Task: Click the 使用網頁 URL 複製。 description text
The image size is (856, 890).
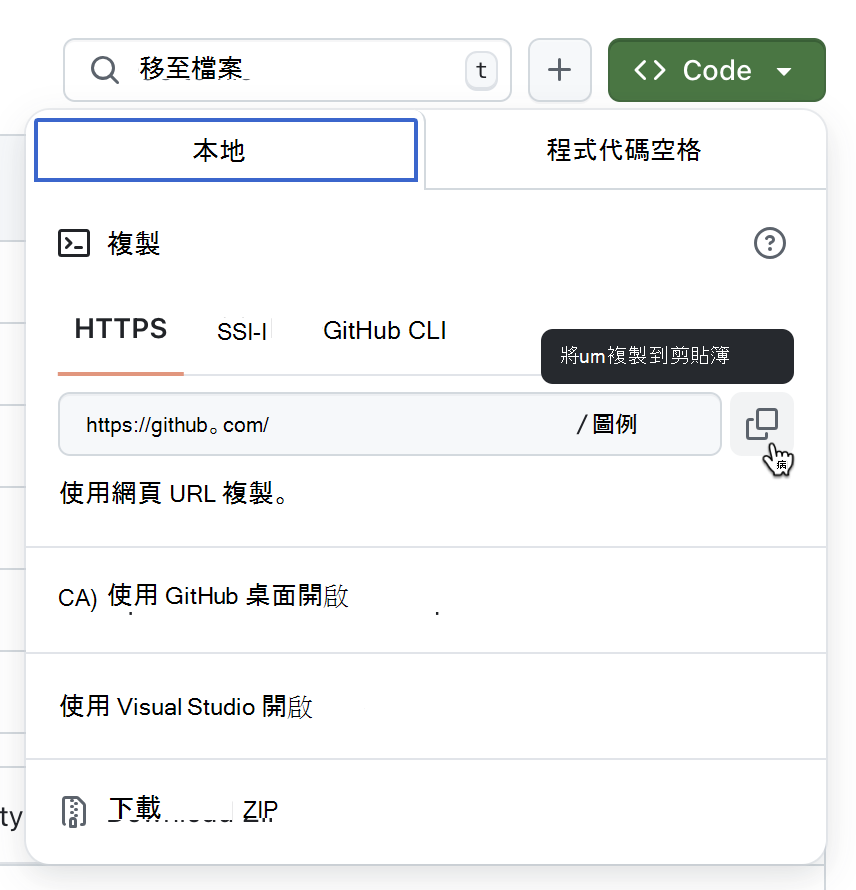Action: (x=174, y=493)
